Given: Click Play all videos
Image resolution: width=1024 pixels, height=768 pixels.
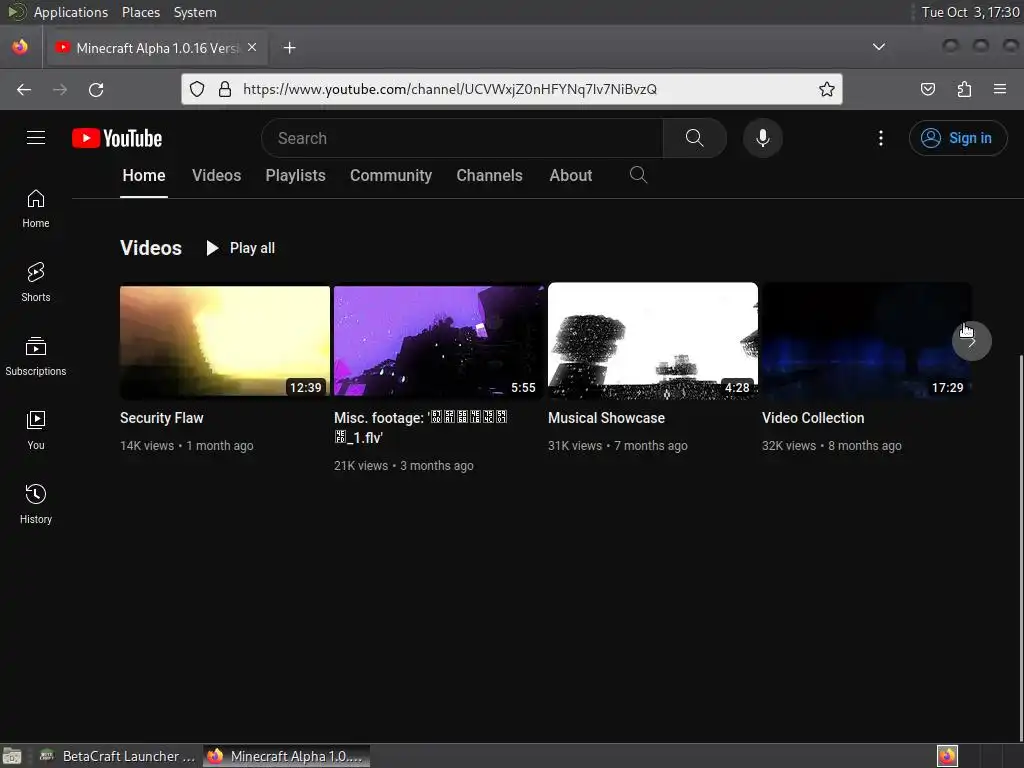Looking at the screenshot, I should click(241, 248).
